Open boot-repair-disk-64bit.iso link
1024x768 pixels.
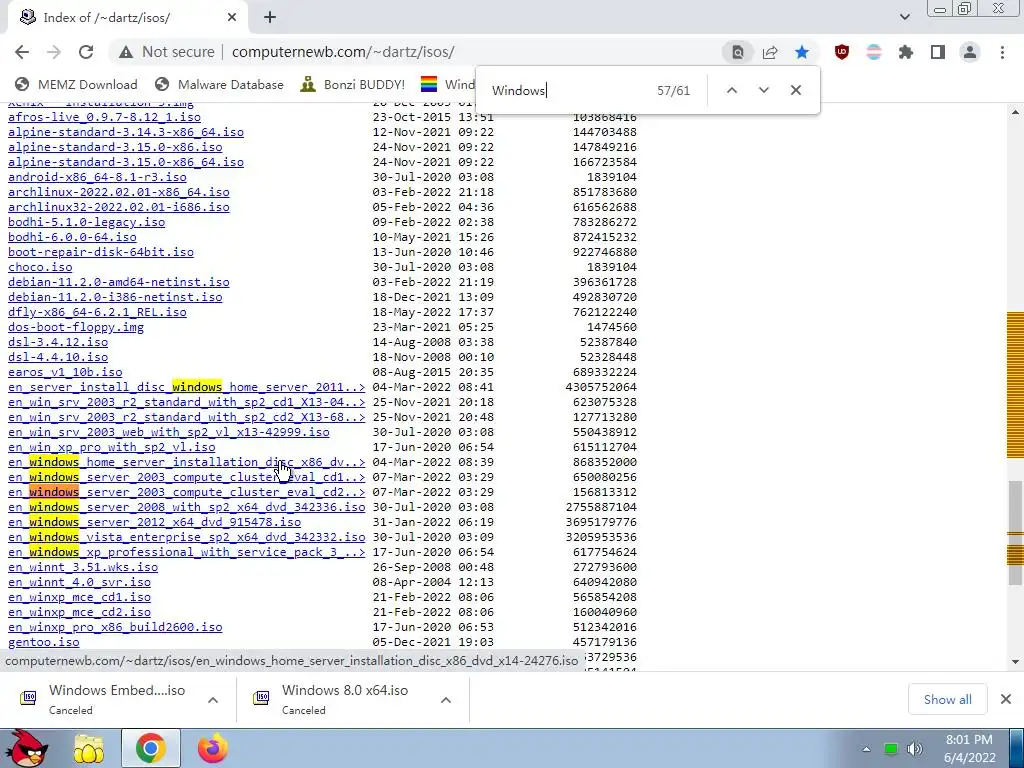(x=101, y=253)
